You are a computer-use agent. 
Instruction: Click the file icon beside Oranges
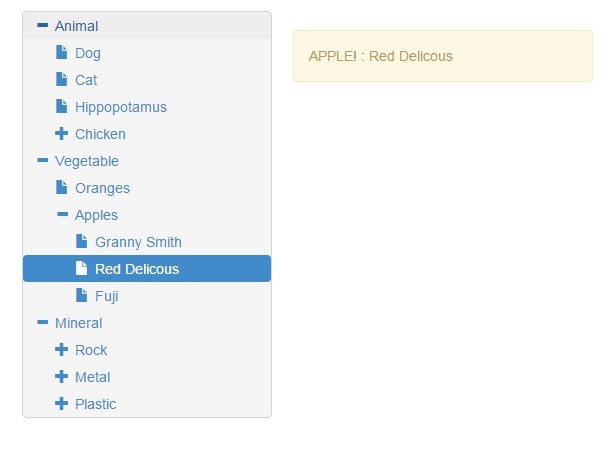coord(62,188)
